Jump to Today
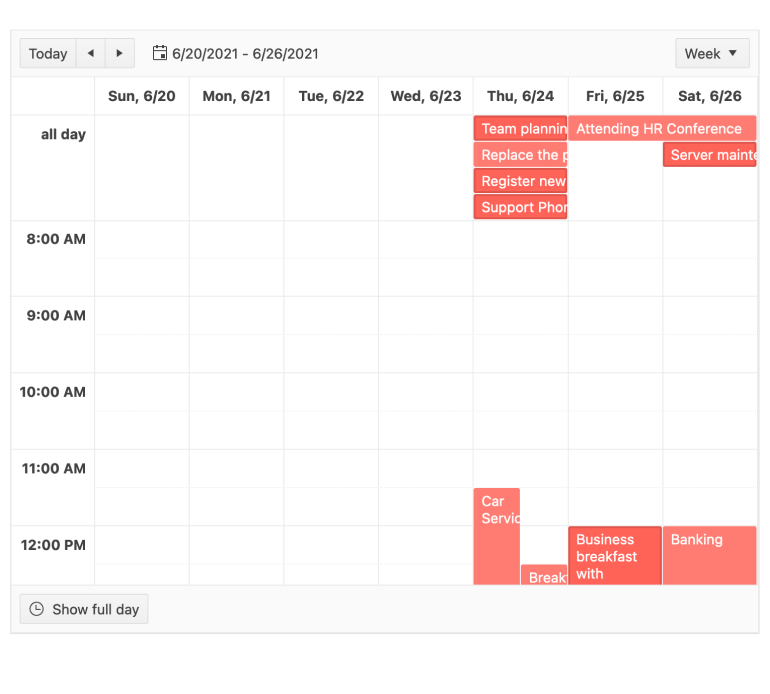The image size is (770, 694). pyautogui.click(x=48, y=54)
